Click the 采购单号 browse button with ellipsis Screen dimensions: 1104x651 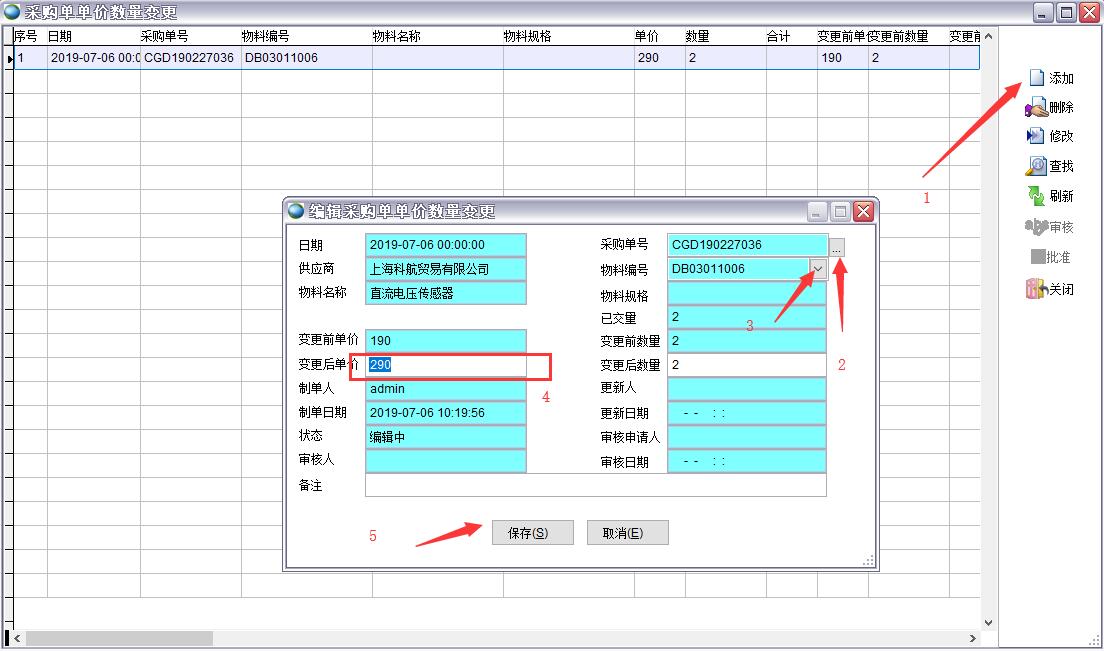836,245
